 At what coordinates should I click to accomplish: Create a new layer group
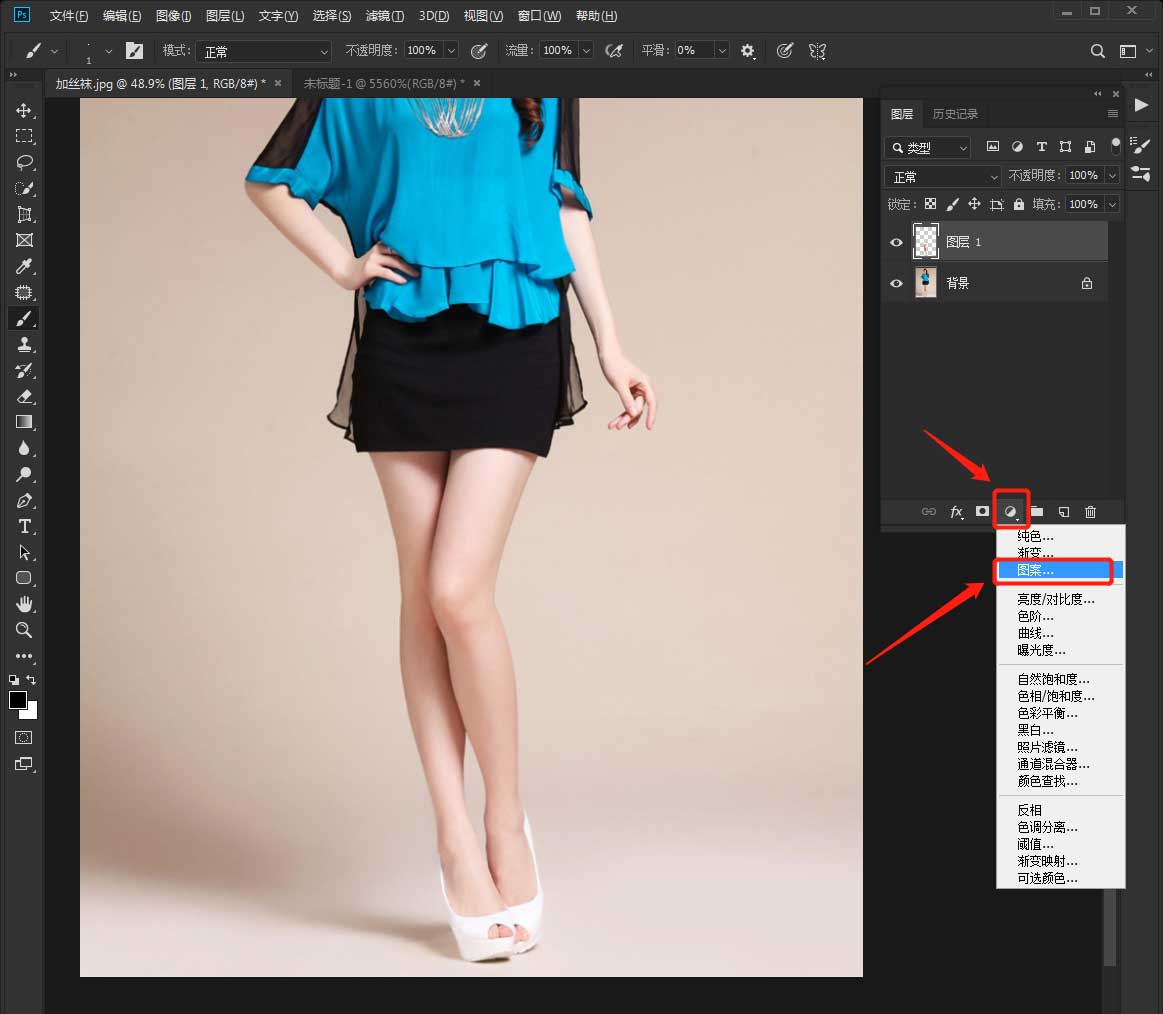pos(1037,511)
